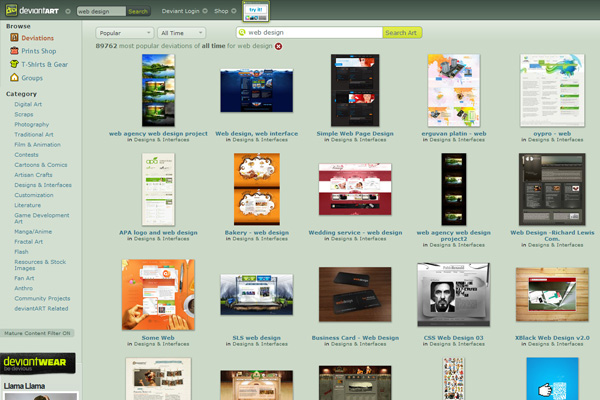600x400 pixels.
Task: Remove the web design search filter (red X)
Action: (279, 46)
